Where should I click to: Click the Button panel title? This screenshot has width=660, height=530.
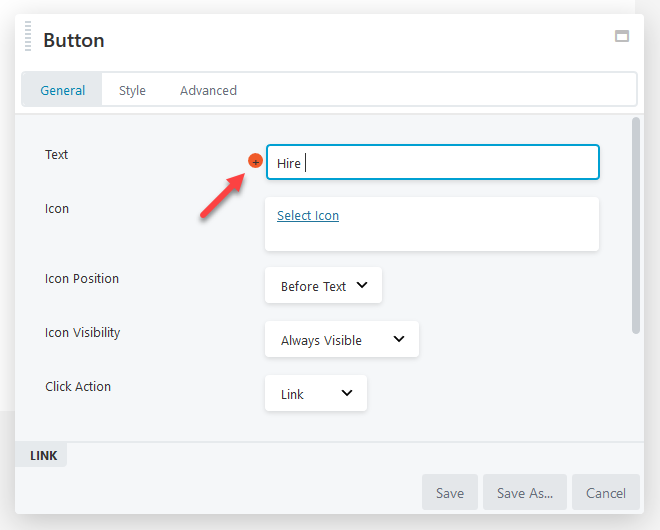74,40
